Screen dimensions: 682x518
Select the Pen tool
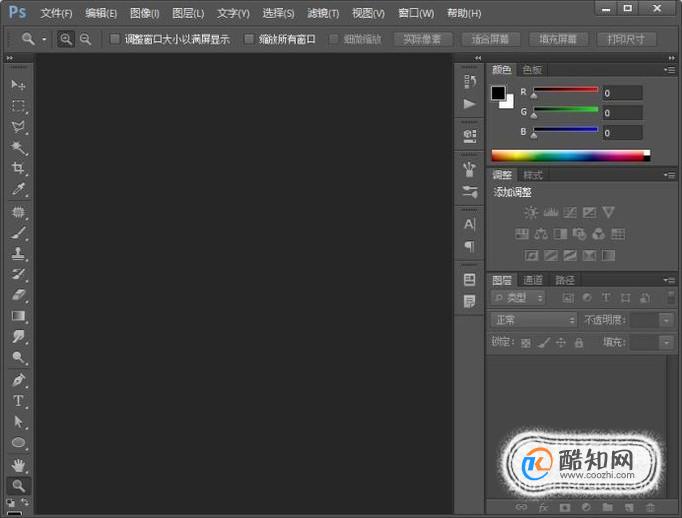(x=18, y=380)
